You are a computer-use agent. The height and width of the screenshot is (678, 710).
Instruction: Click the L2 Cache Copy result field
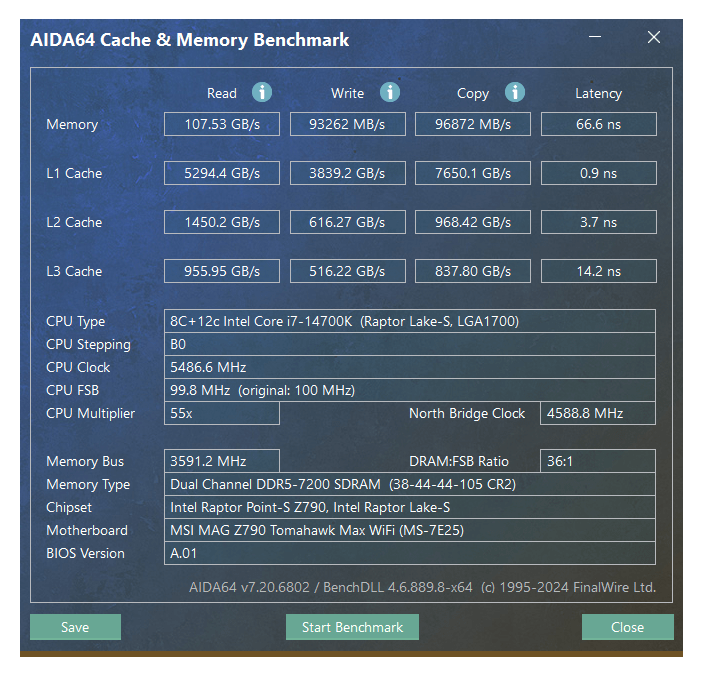(472, 222)
